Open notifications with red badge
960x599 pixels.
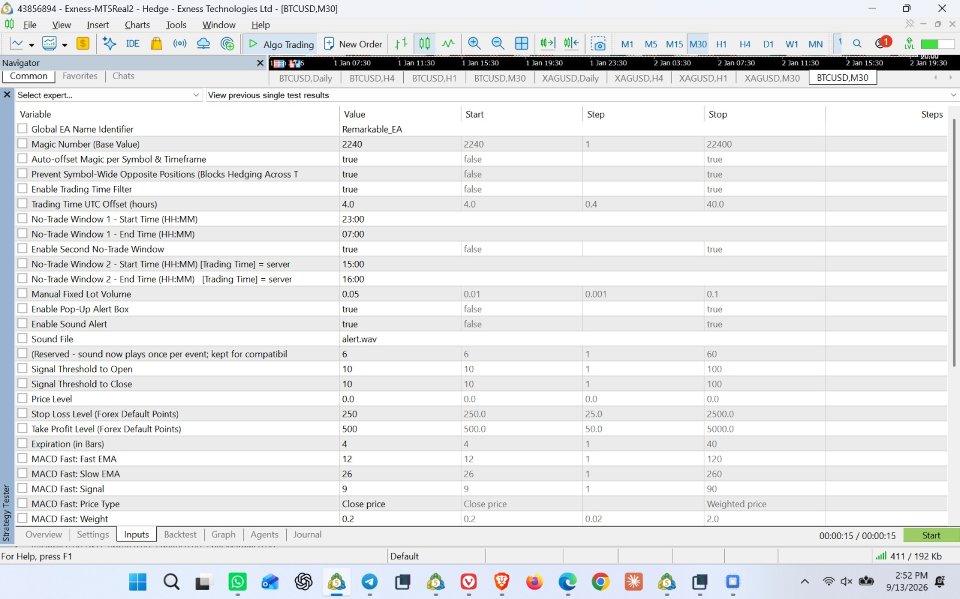883,43
